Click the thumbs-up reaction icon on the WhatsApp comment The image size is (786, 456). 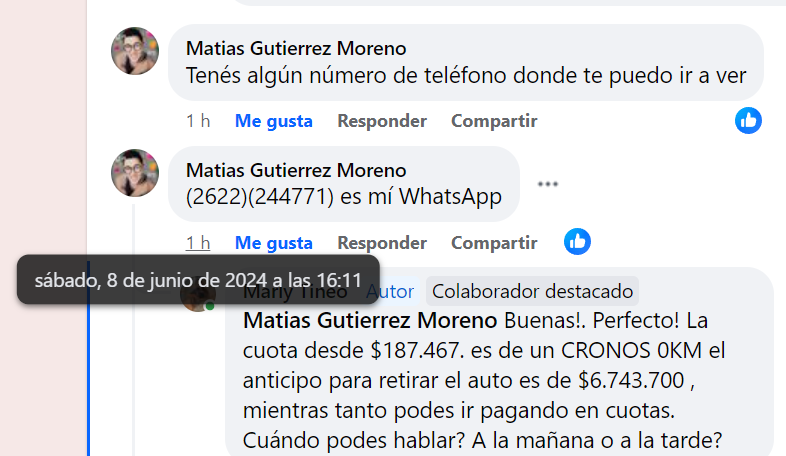[577, 242]
